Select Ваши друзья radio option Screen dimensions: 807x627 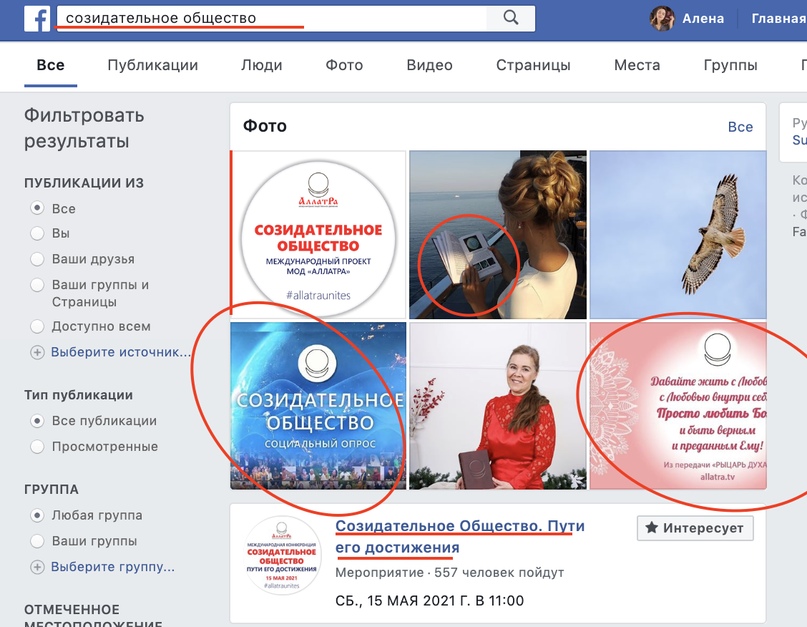[37, 258]
